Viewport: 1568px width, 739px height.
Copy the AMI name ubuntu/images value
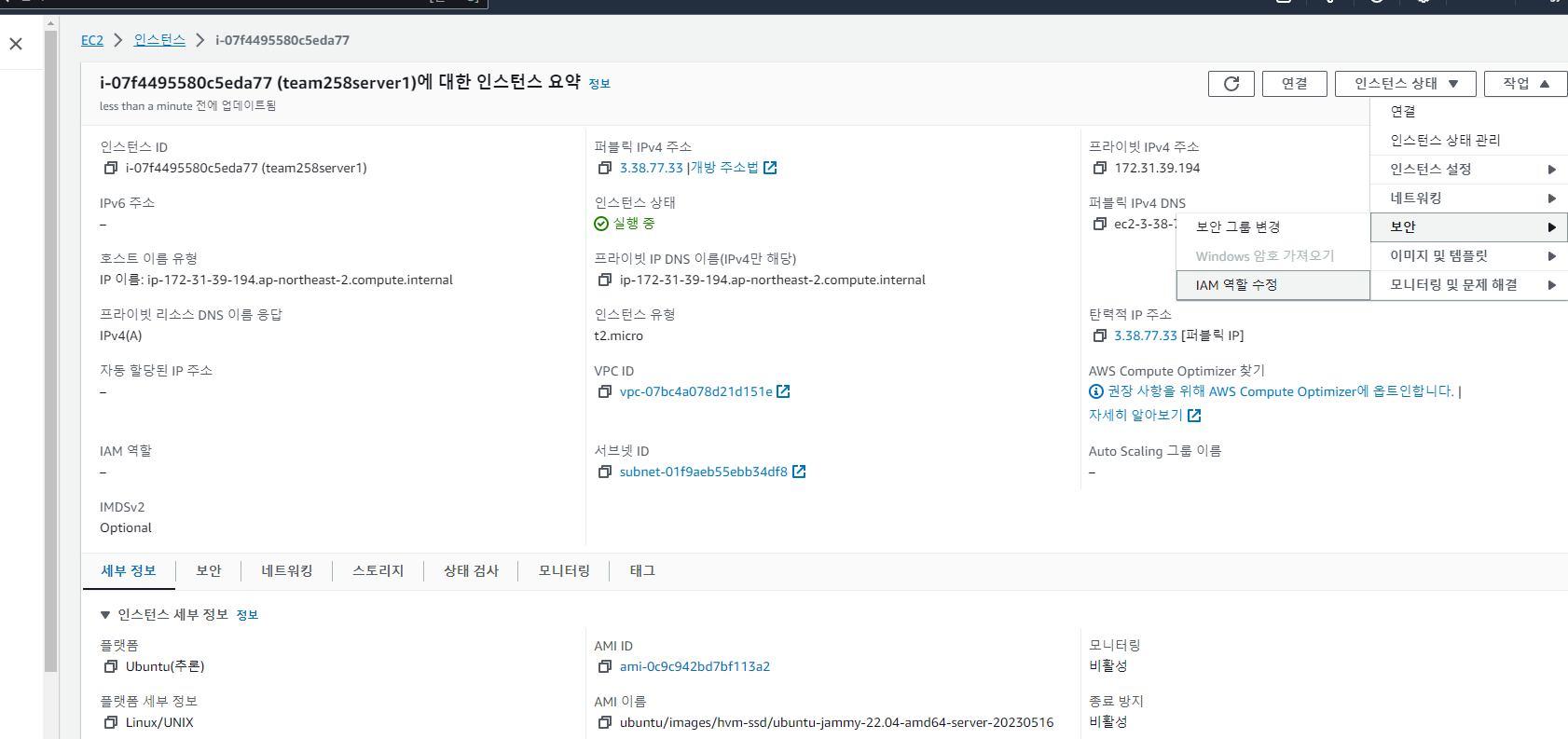(x=605, y=723)
